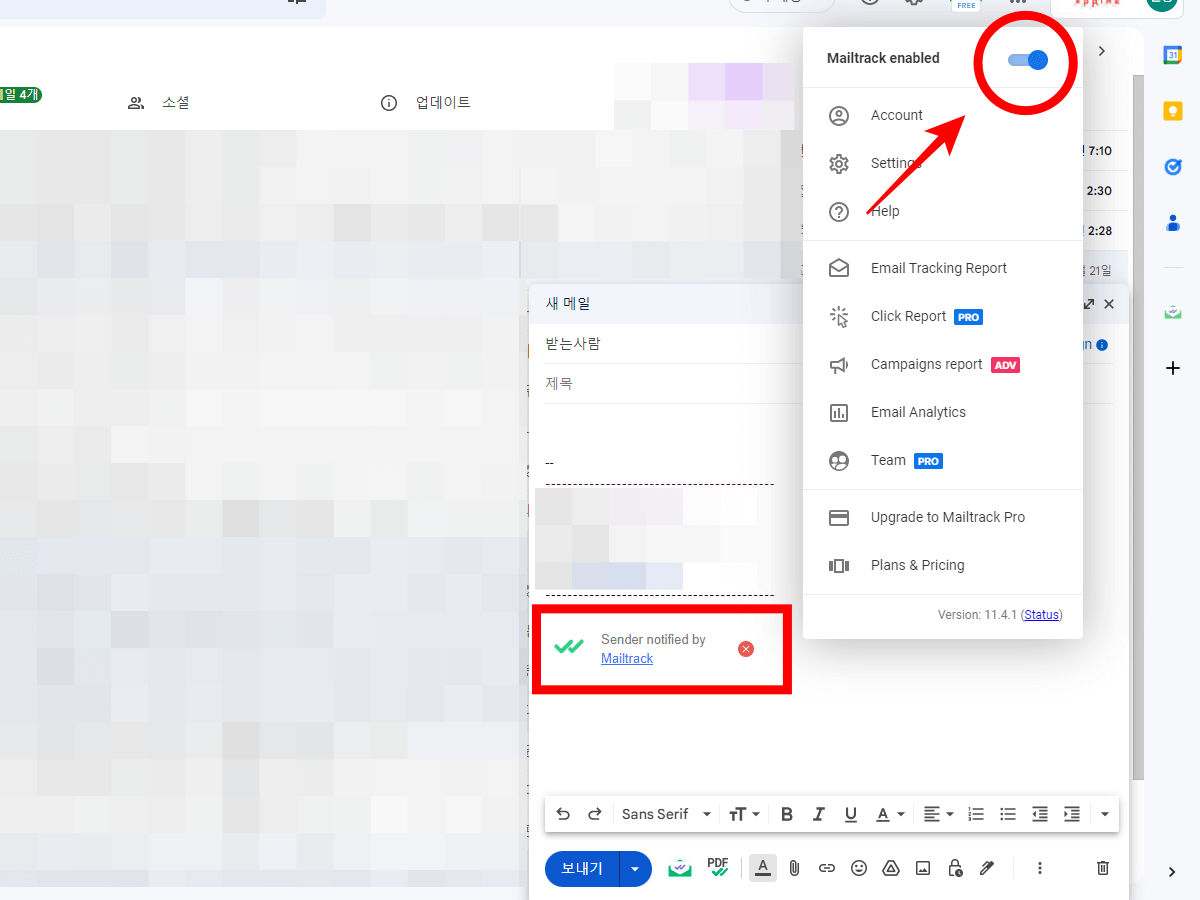Redo the edit in compose toolbar
The height and width of the screenshot is (900, 1200).
pos(594,814)
